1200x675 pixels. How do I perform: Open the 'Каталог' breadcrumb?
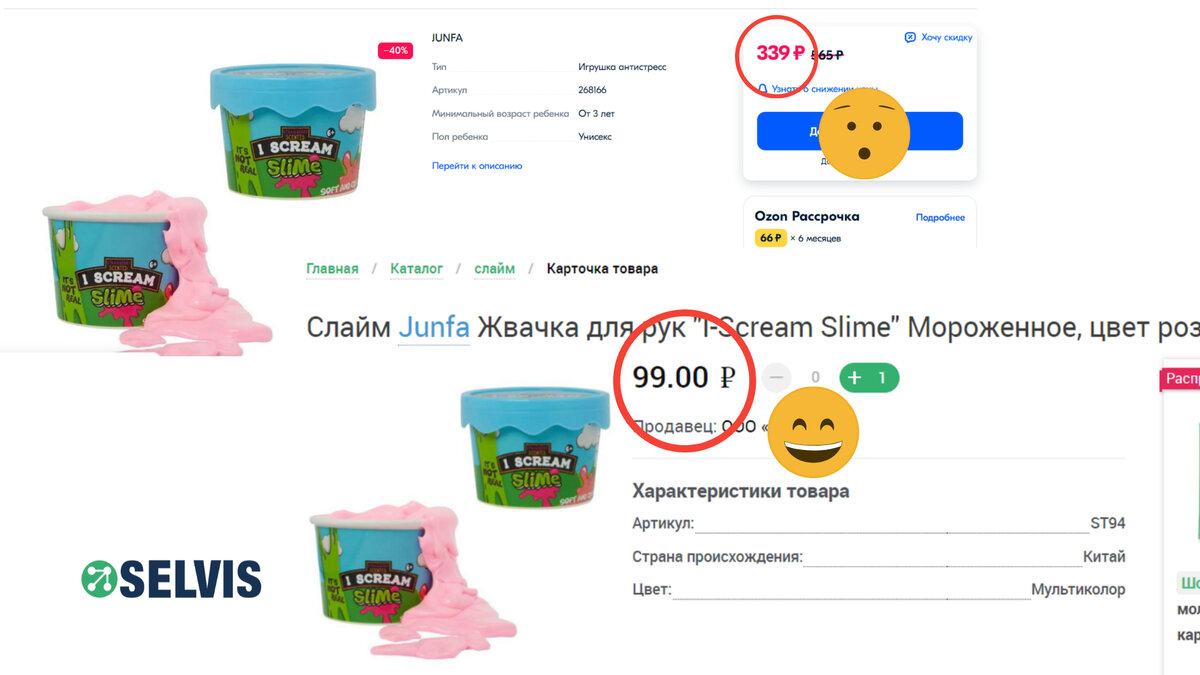click(416, 269)
